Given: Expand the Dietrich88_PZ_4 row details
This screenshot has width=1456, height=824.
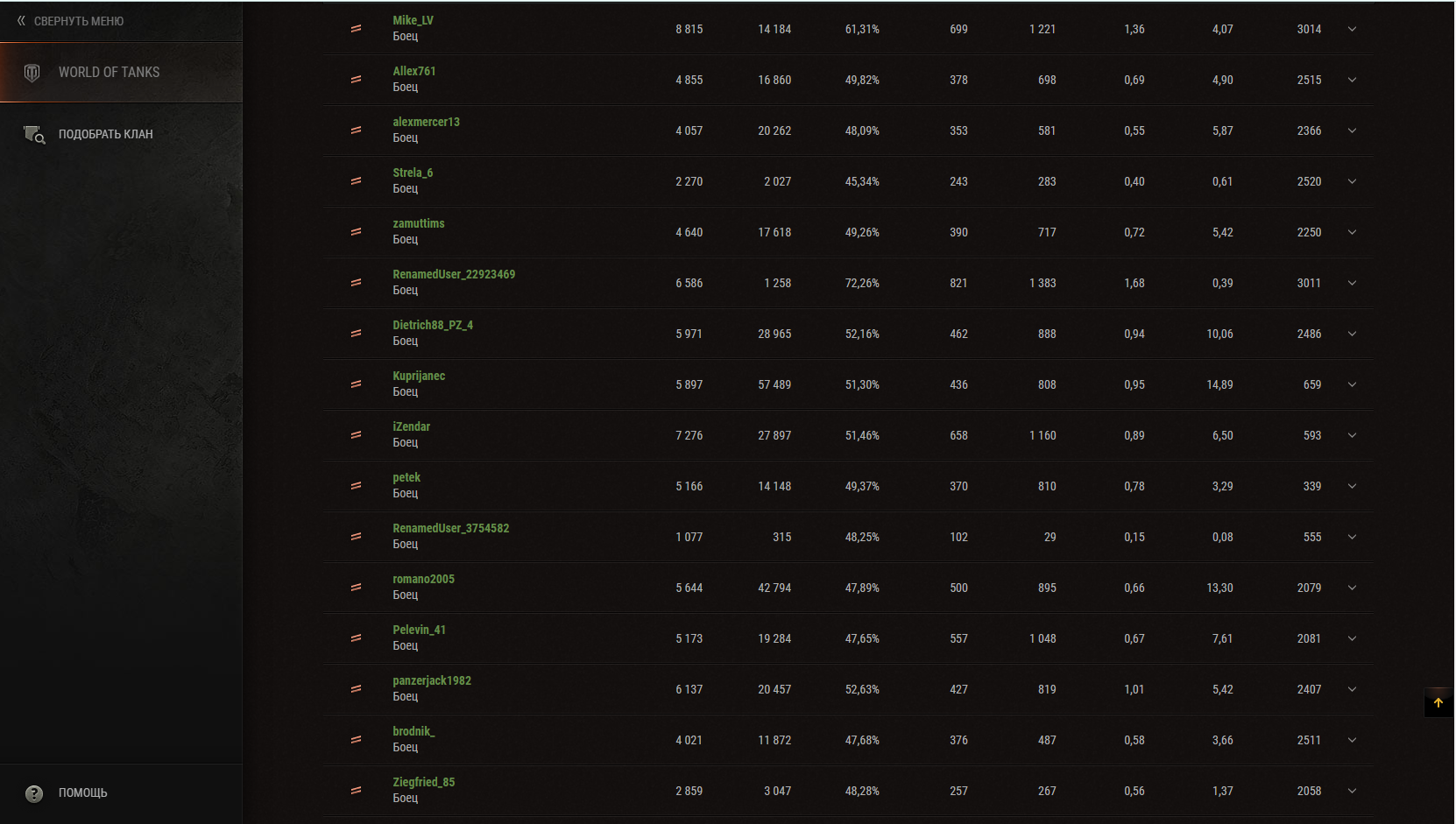Looking at the screenshot, I should click(x=1352, y=334).
